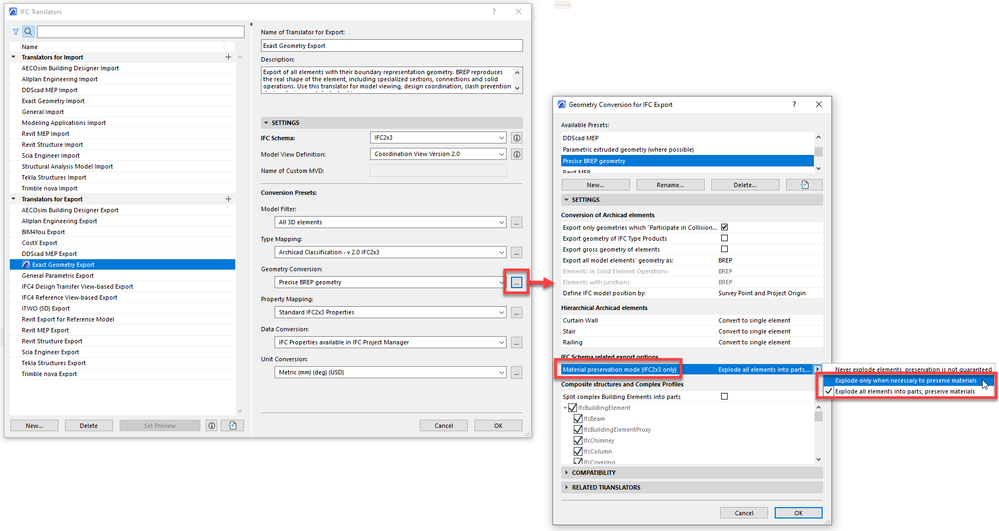This screenshot has width=999, height=531.
Task: Click OK in Geometry Conversion dialog
Action: click(x=798, y=513)
